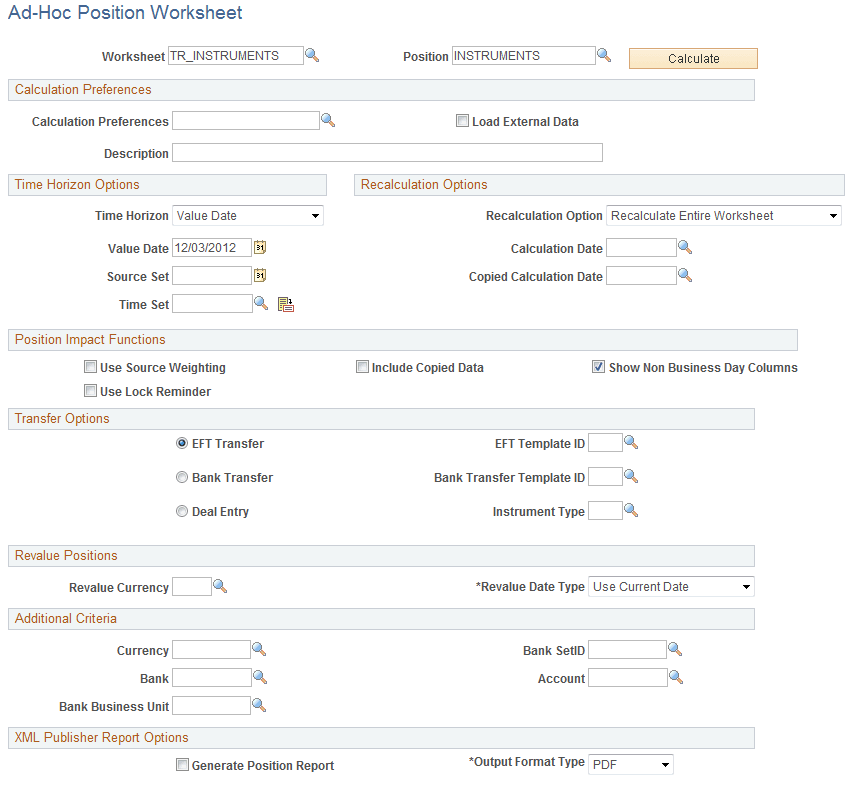Viewport: 856px width, 787px height.
Task: Enable the Load External Data checkbox
Action: (x=462, y=120)
